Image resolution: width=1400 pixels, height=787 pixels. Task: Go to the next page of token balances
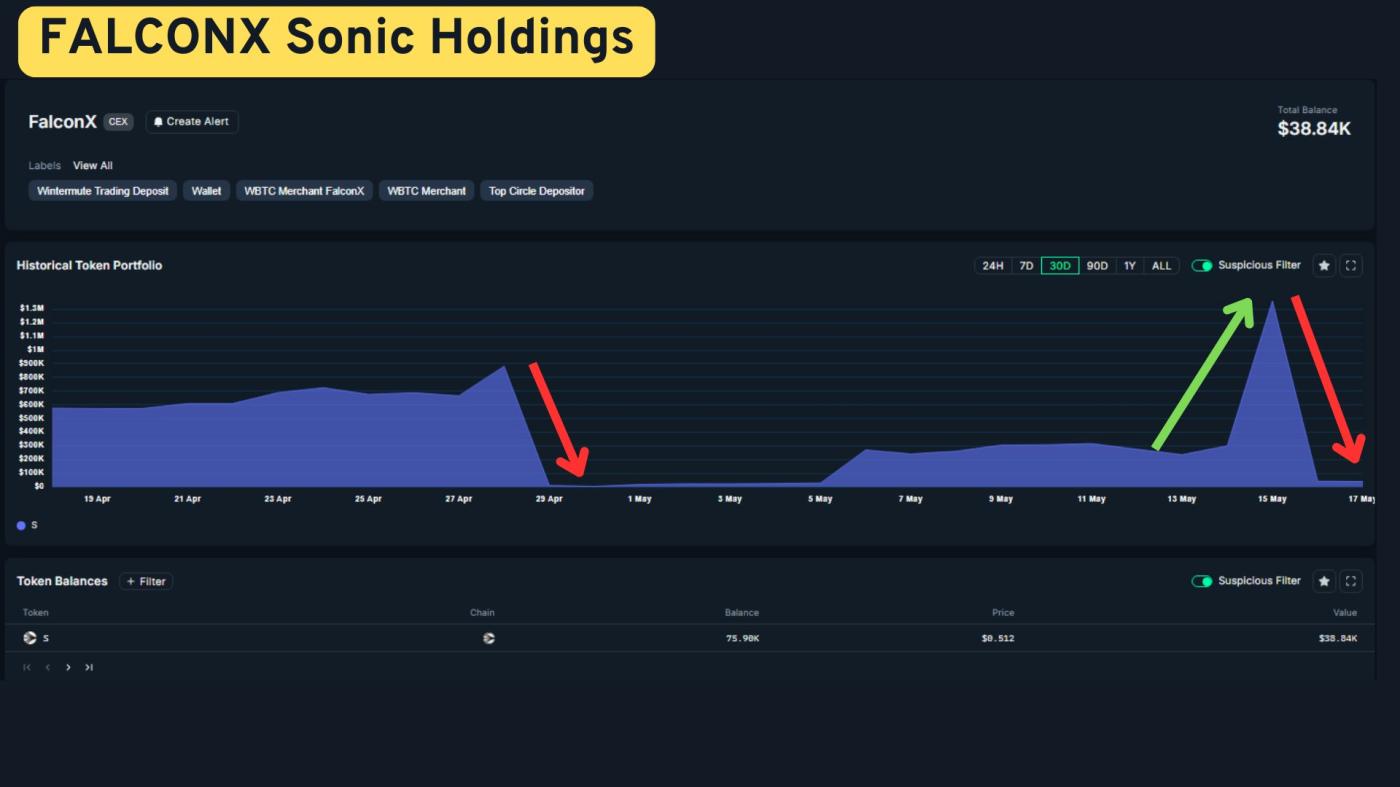point(68,667)
